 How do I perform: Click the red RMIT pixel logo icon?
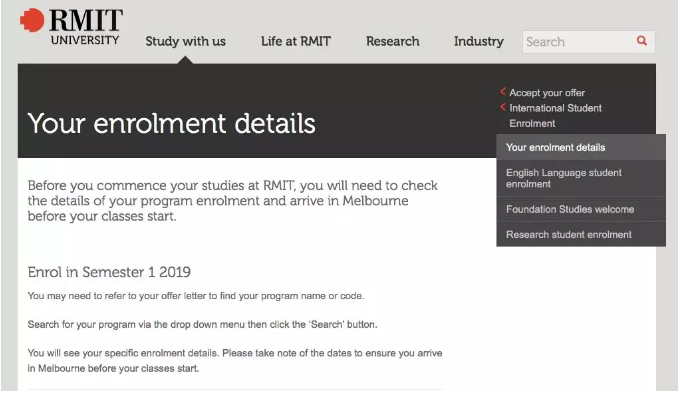pyautogui.click(x=32, y=20)
